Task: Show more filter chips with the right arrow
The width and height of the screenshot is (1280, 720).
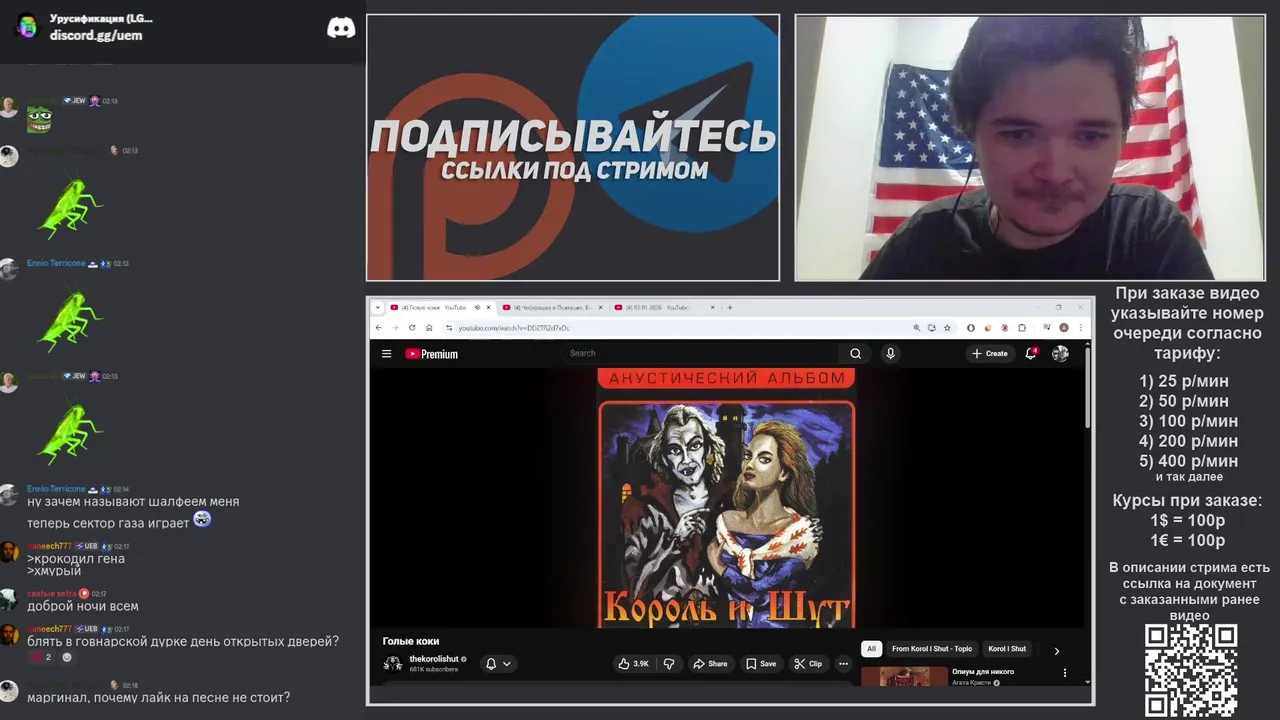Action: pos(1056,650)
